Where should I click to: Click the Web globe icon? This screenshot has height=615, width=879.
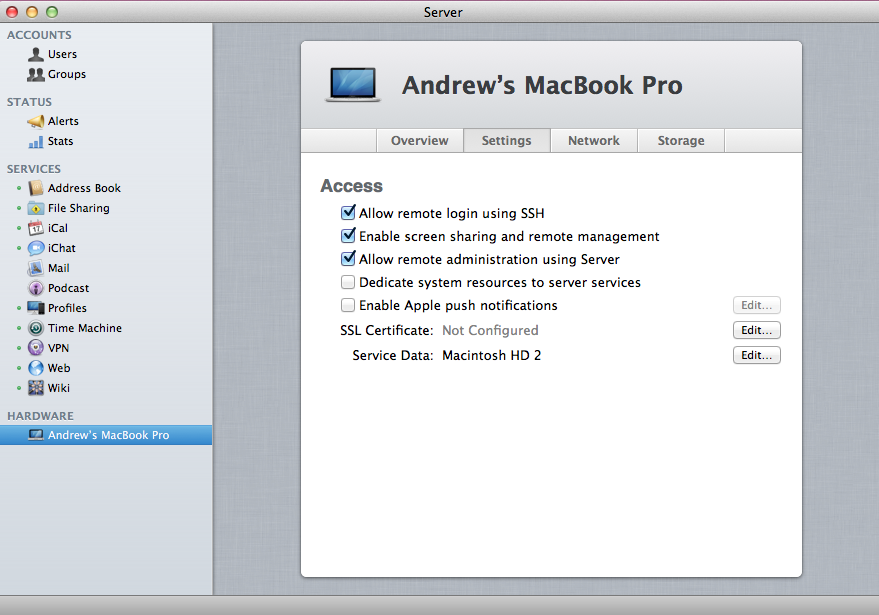[x=36, y=368]
